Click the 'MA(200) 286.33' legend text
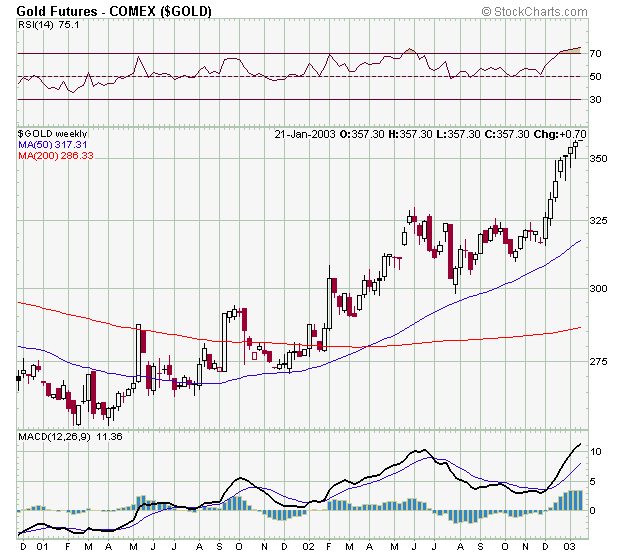This screenshot has width=620, height=558. 56,155
